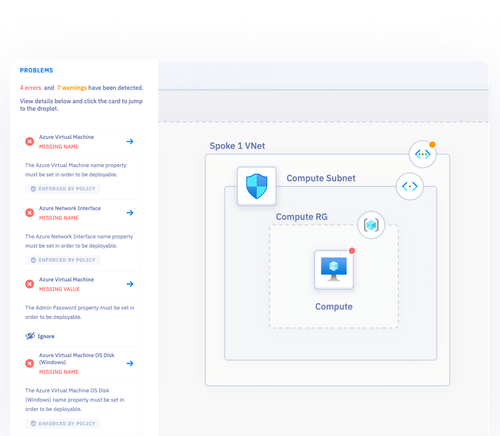Click the '4 errors' count text
The image size is (500, 436).
(x=30, y=88)
